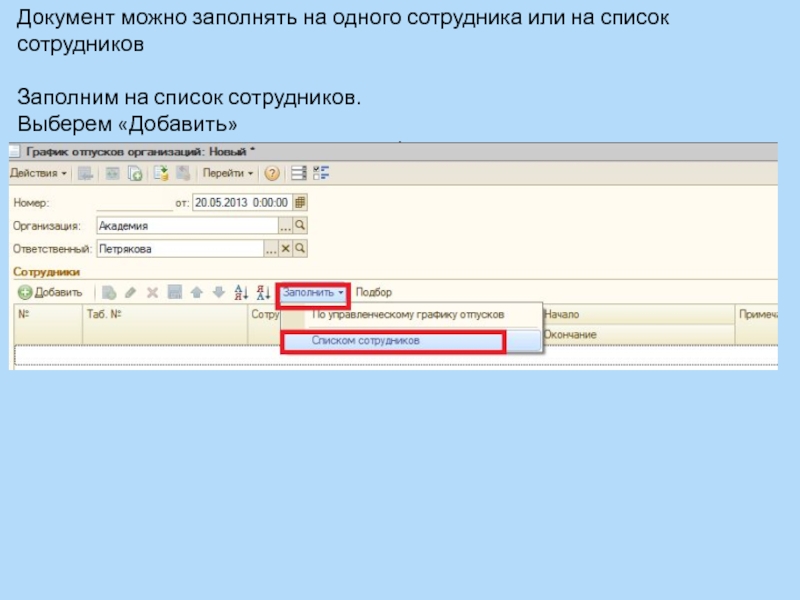Screen dimensions: 800x600
Task: Move the row up with the up arrow
Action: coord(196,292)
